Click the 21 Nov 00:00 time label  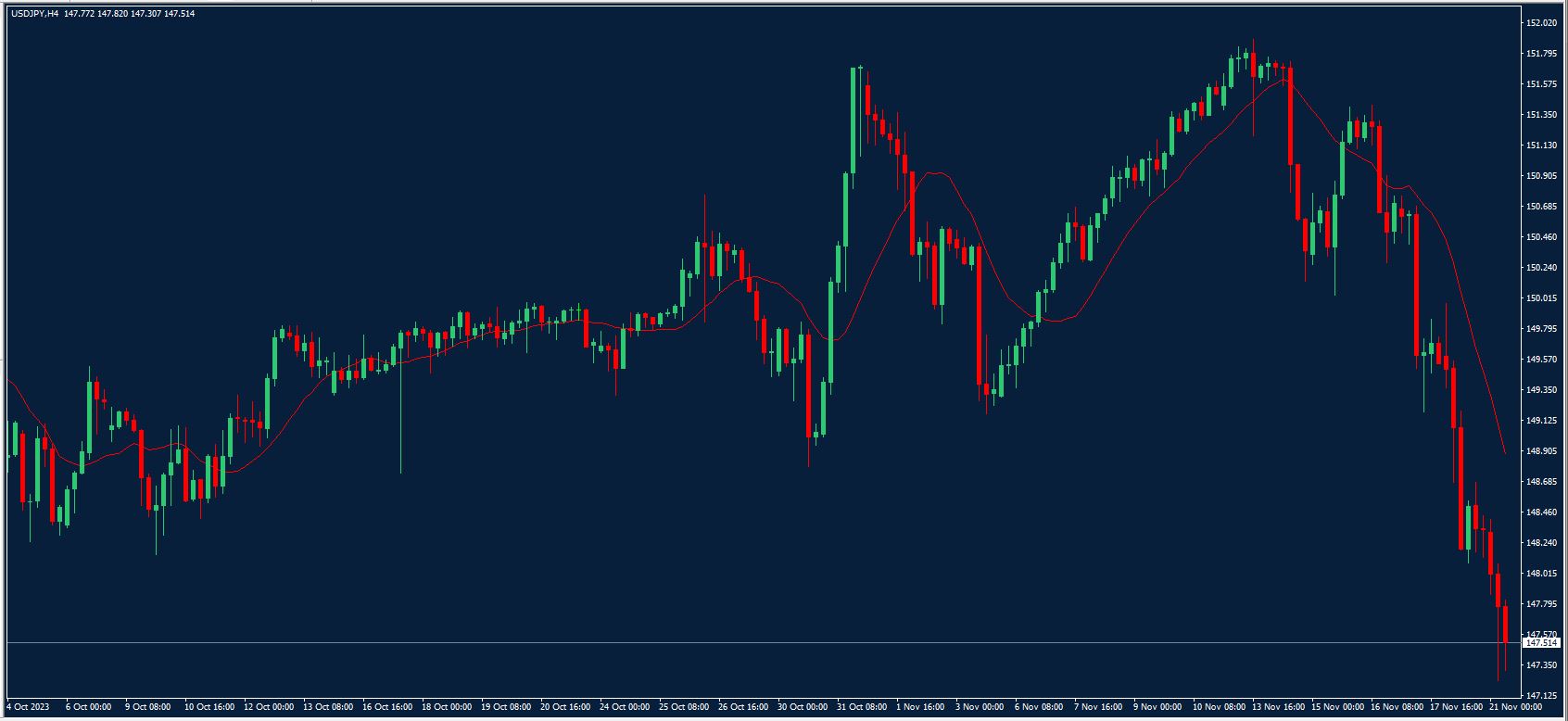click(1515, 707)
